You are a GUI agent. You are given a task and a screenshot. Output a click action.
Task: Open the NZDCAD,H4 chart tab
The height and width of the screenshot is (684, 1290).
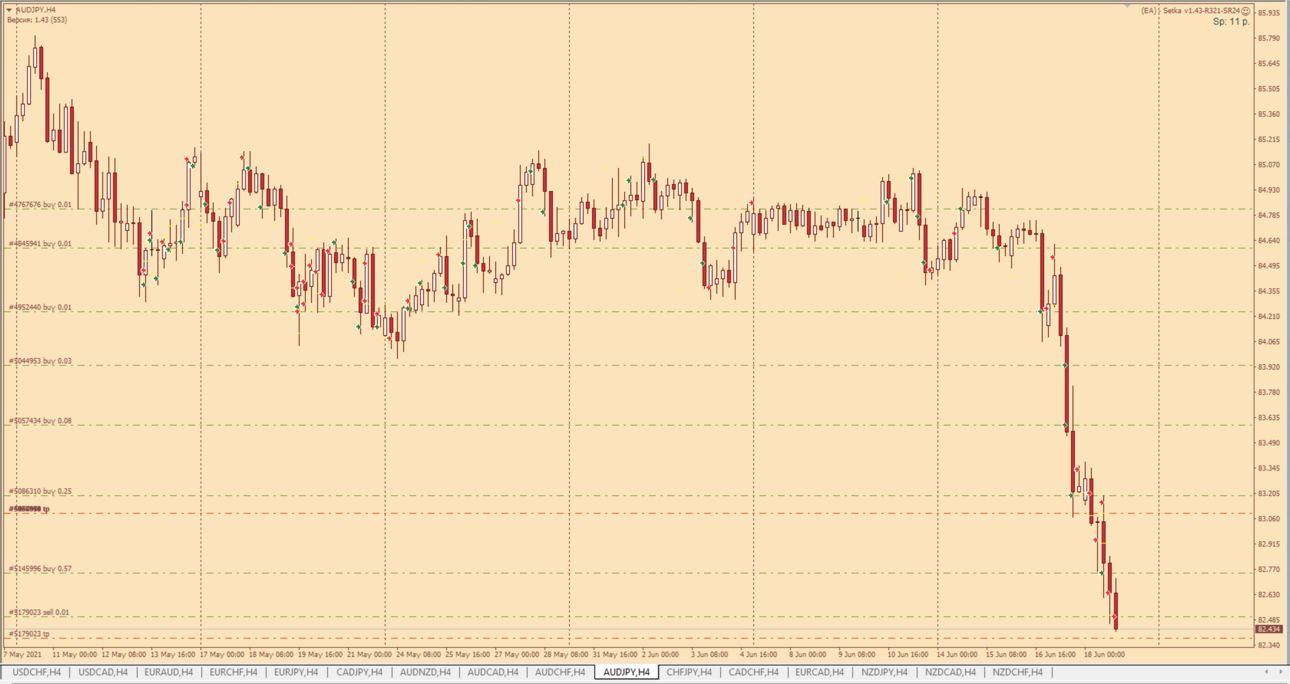(950, 672)
